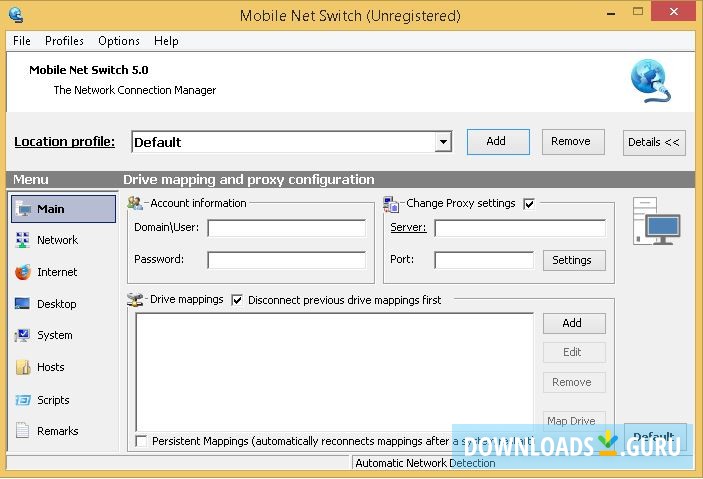This screenshot has height=479, width=703.
Task: Click the Desktop monitor icon
Action: coord(22,304)
